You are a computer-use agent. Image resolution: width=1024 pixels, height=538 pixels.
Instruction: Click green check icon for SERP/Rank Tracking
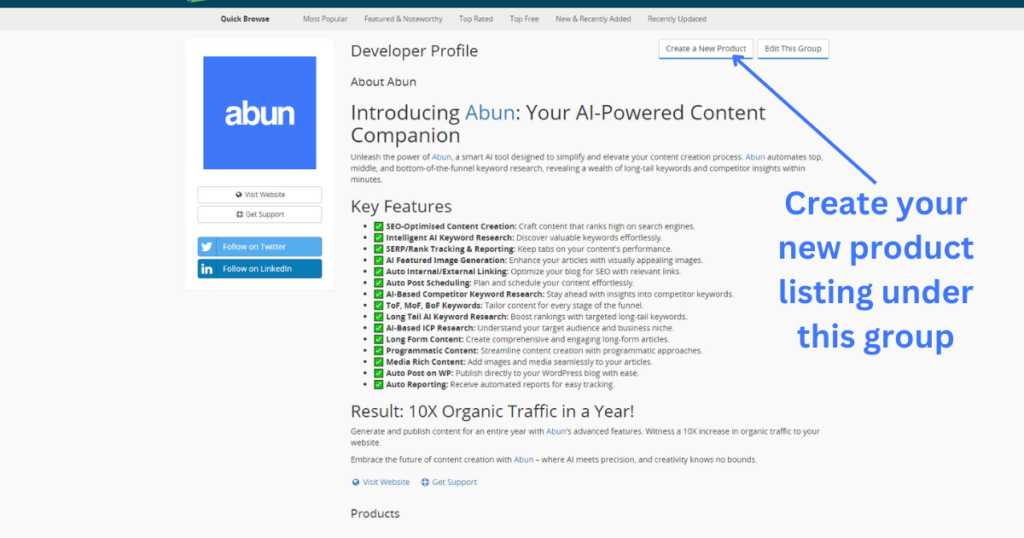[x=378, y=249]
